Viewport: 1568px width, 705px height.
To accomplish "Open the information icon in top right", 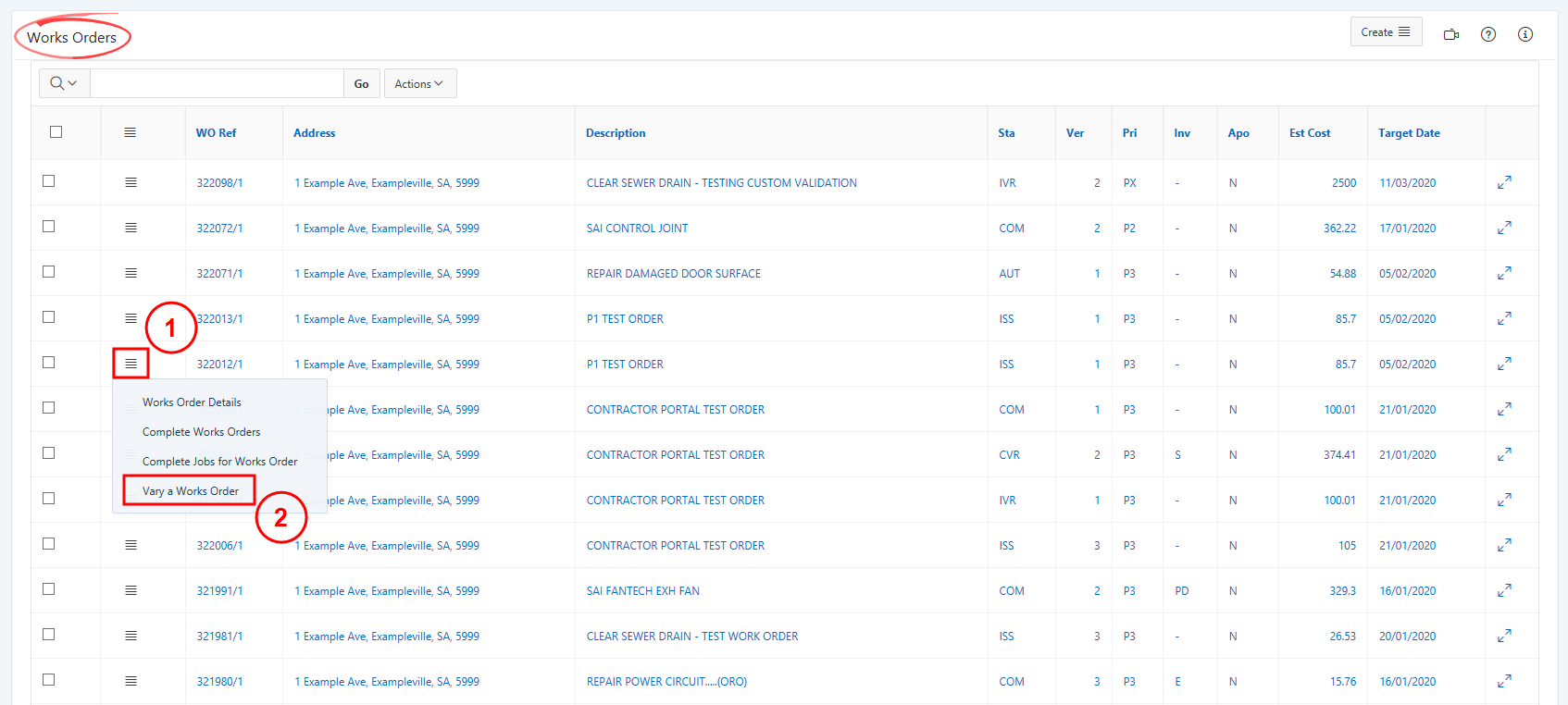I will [x=1525, y=34].
